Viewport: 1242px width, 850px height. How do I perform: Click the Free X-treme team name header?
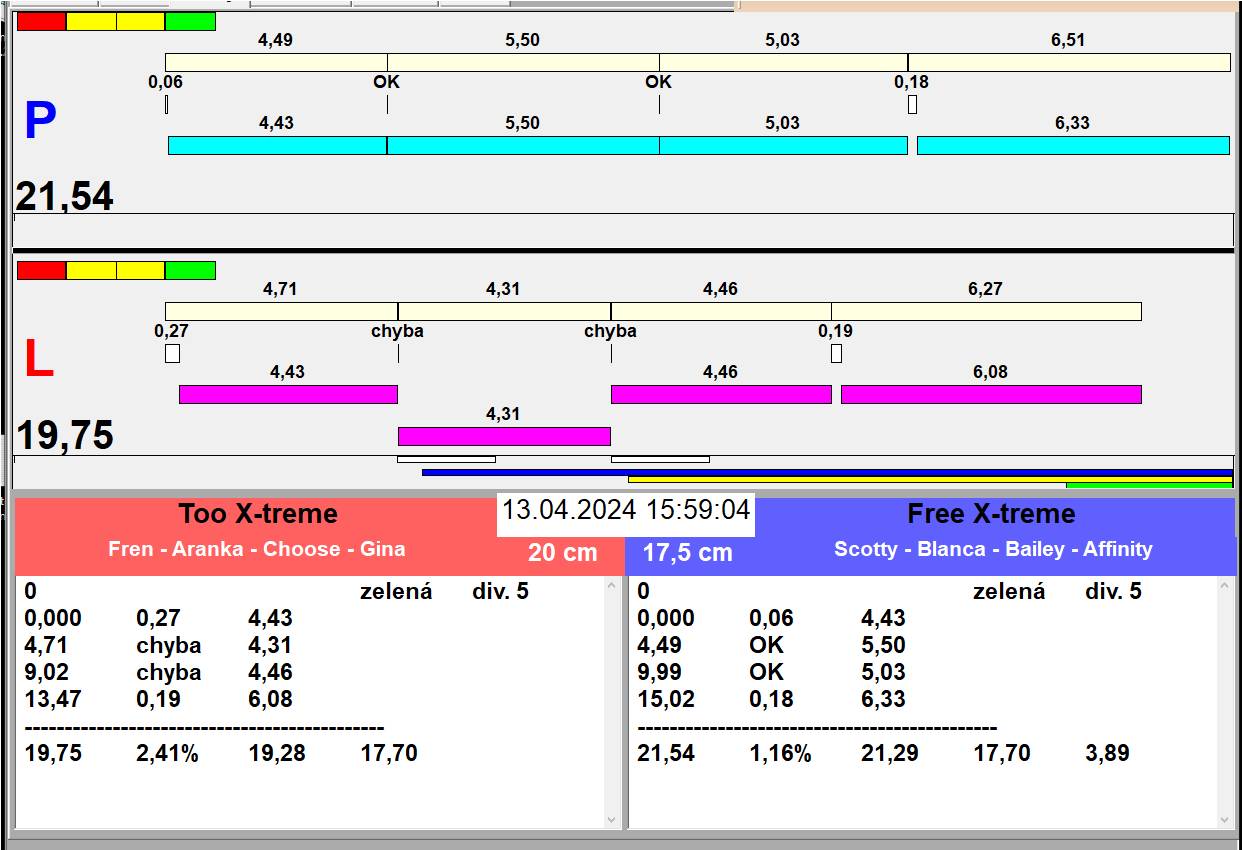pyautogui.click(x=991, y=514)
